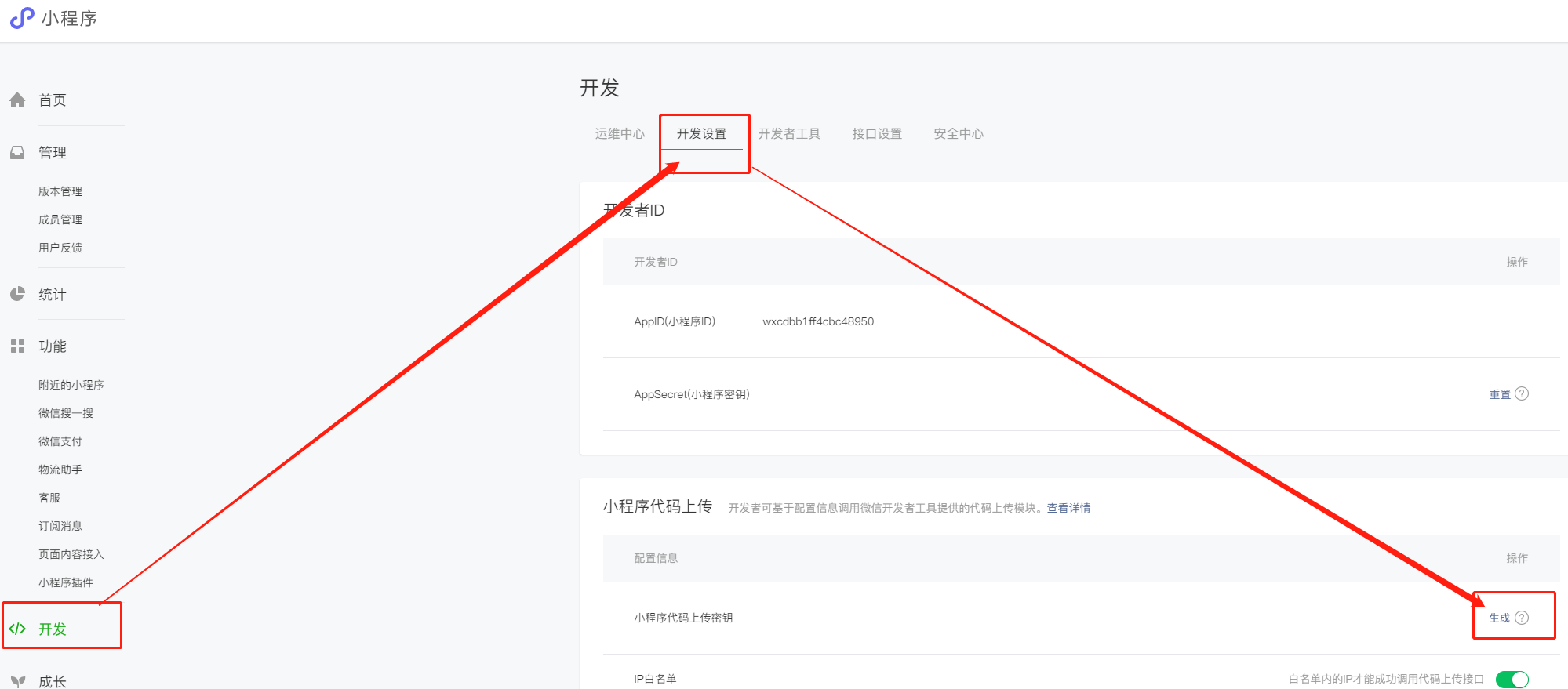Open the 开发者工具 tab
Viewport: 1568px width, 689px height.
789,134
